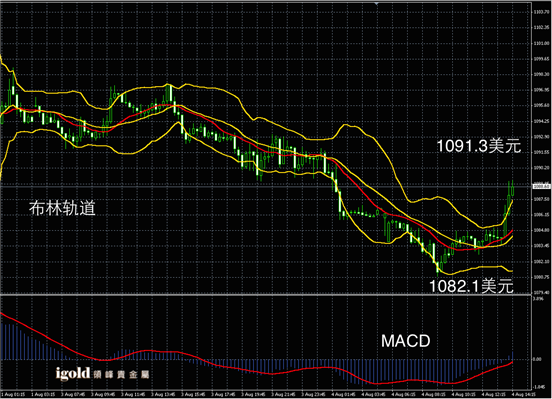
Task: Click the 4 Aug 14:15 time label
Action: click(x=523, y=394)
